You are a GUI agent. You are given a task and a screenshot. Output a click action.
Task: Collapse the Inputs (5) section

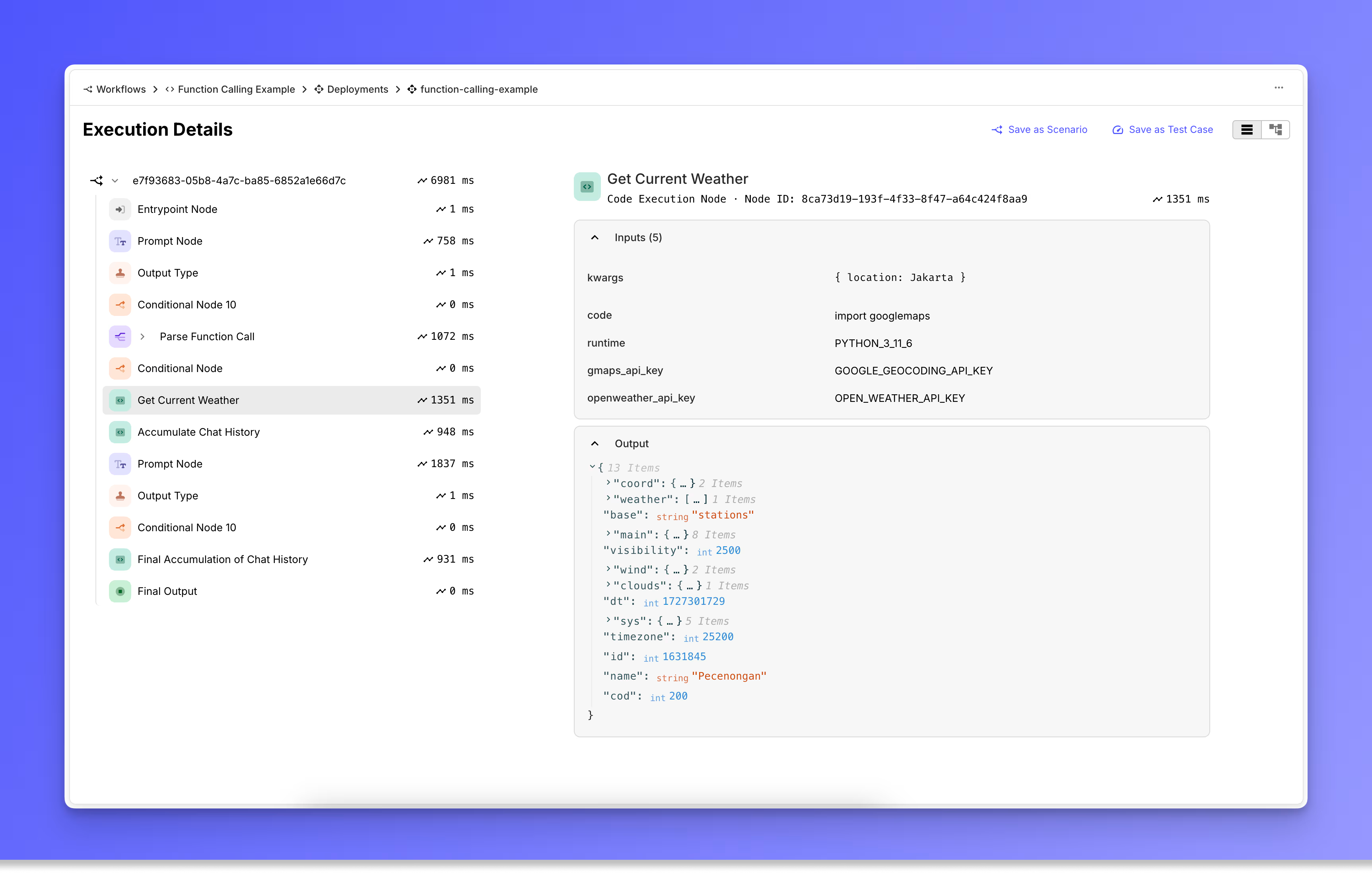594,238
